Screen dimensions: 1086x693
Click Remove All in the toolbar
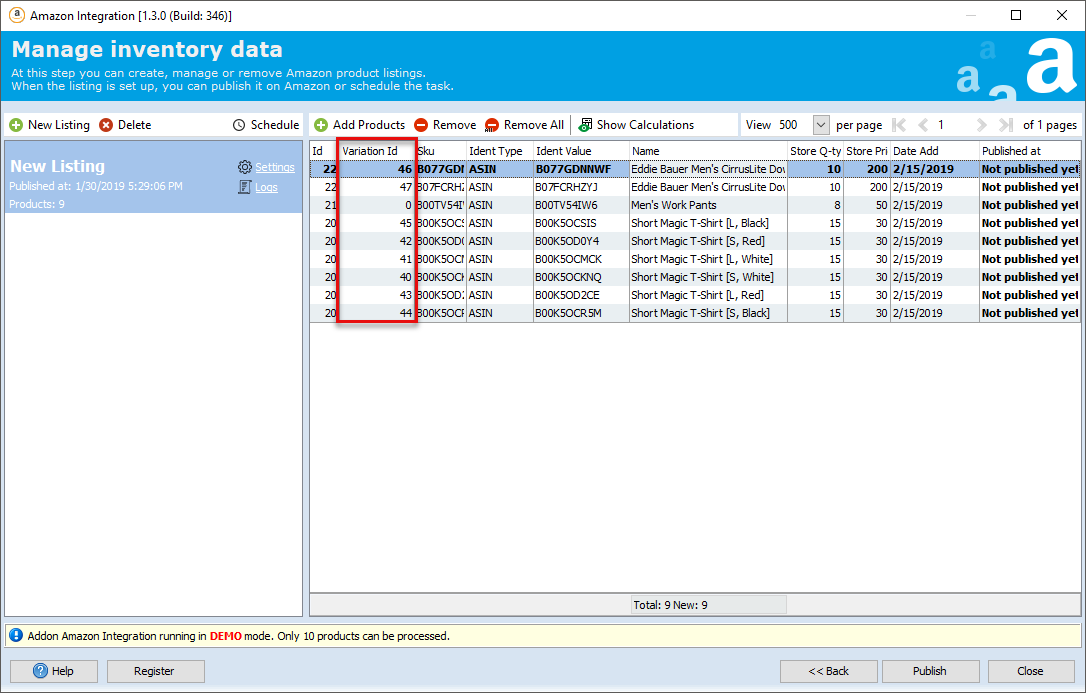click(x=524, y=125)
